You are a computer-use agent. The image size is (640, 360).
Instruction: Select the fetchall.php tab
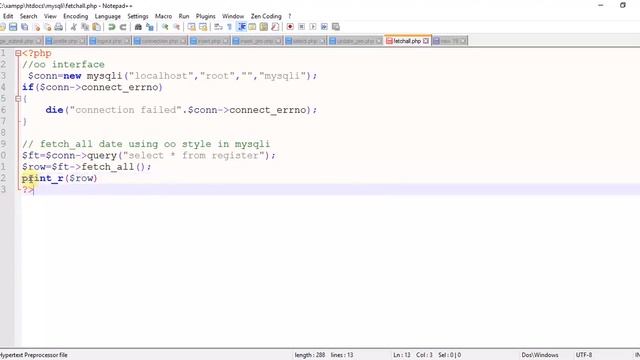407,41
